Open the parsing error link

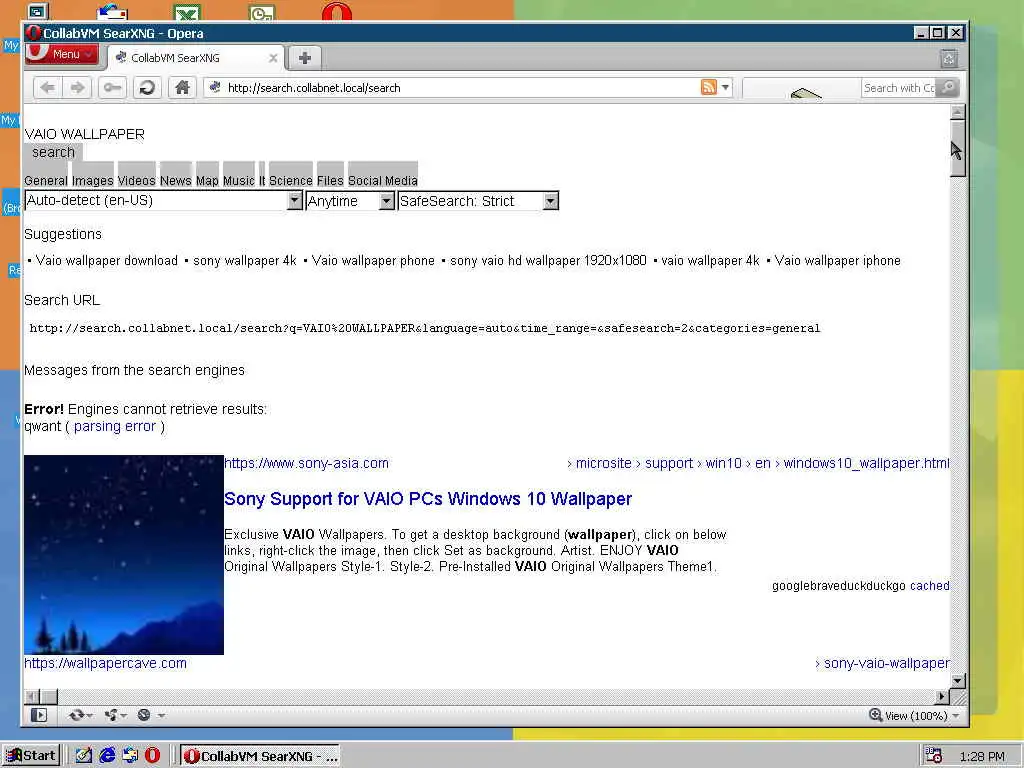115,426
